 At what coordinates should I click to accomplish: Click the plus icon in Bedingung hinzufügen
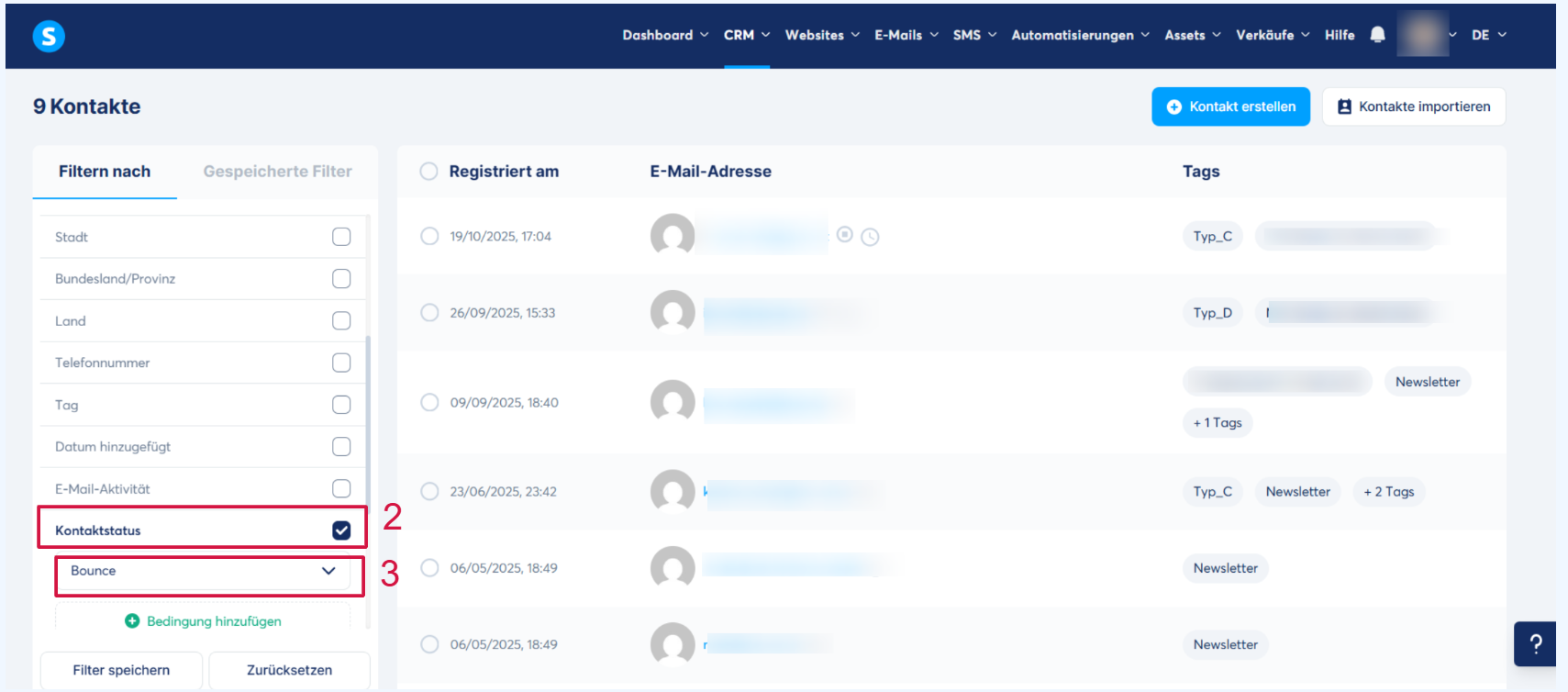(x=132, y=621)
